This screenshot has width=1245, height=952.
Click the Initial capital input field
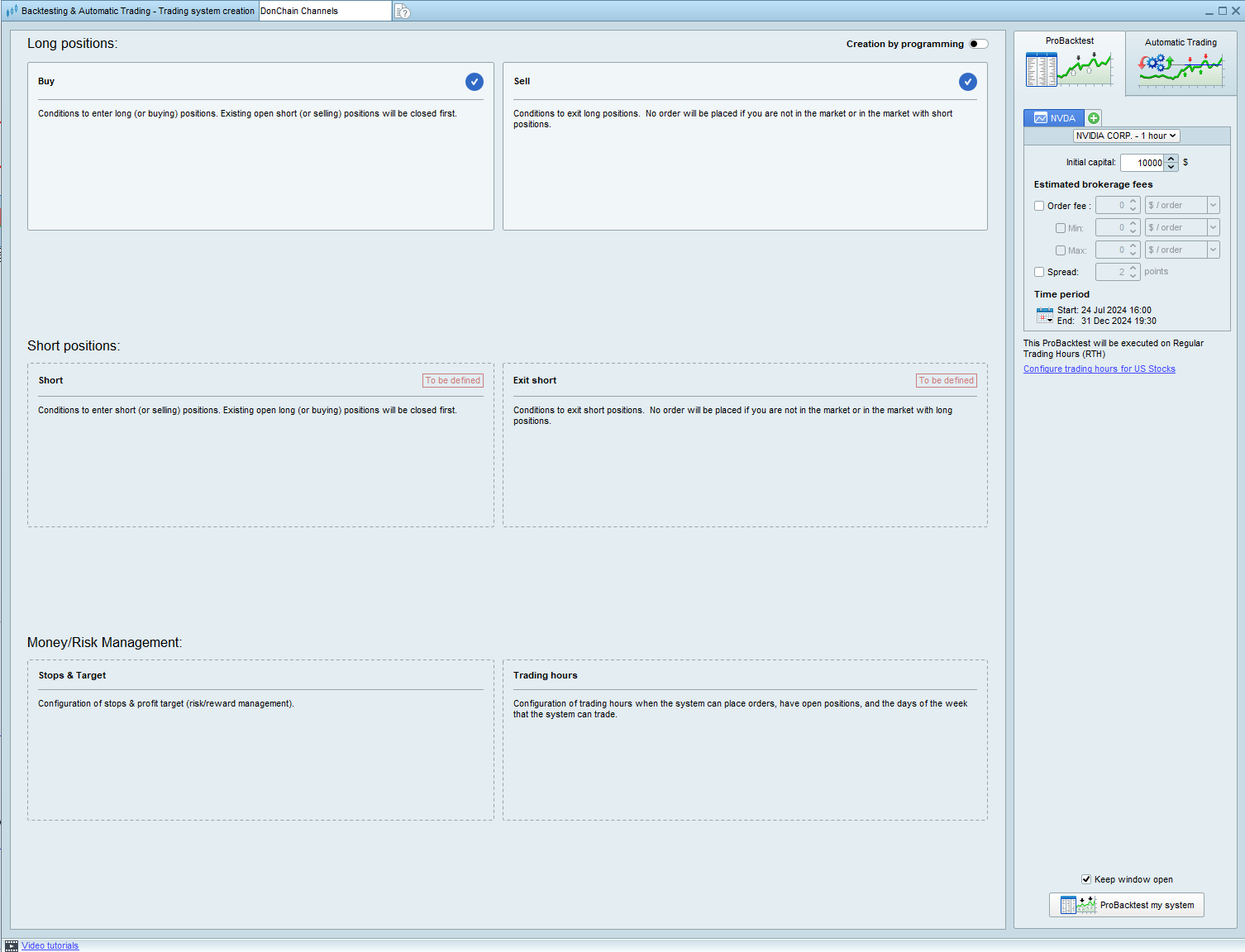(1142, 163)
